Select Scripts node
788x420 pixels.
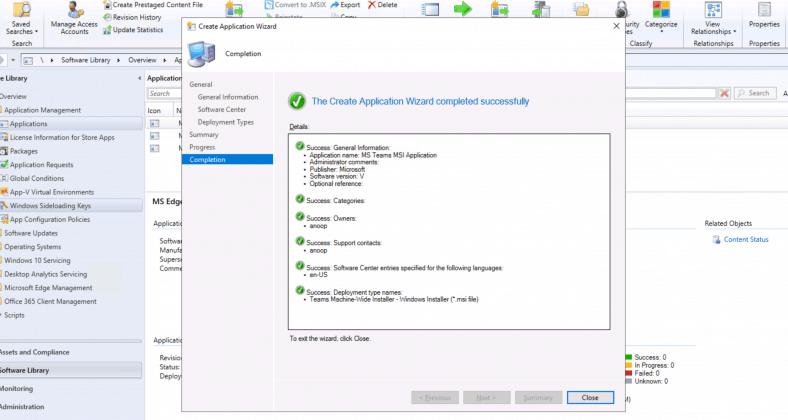pyautogui.click(x=14, y=315)
